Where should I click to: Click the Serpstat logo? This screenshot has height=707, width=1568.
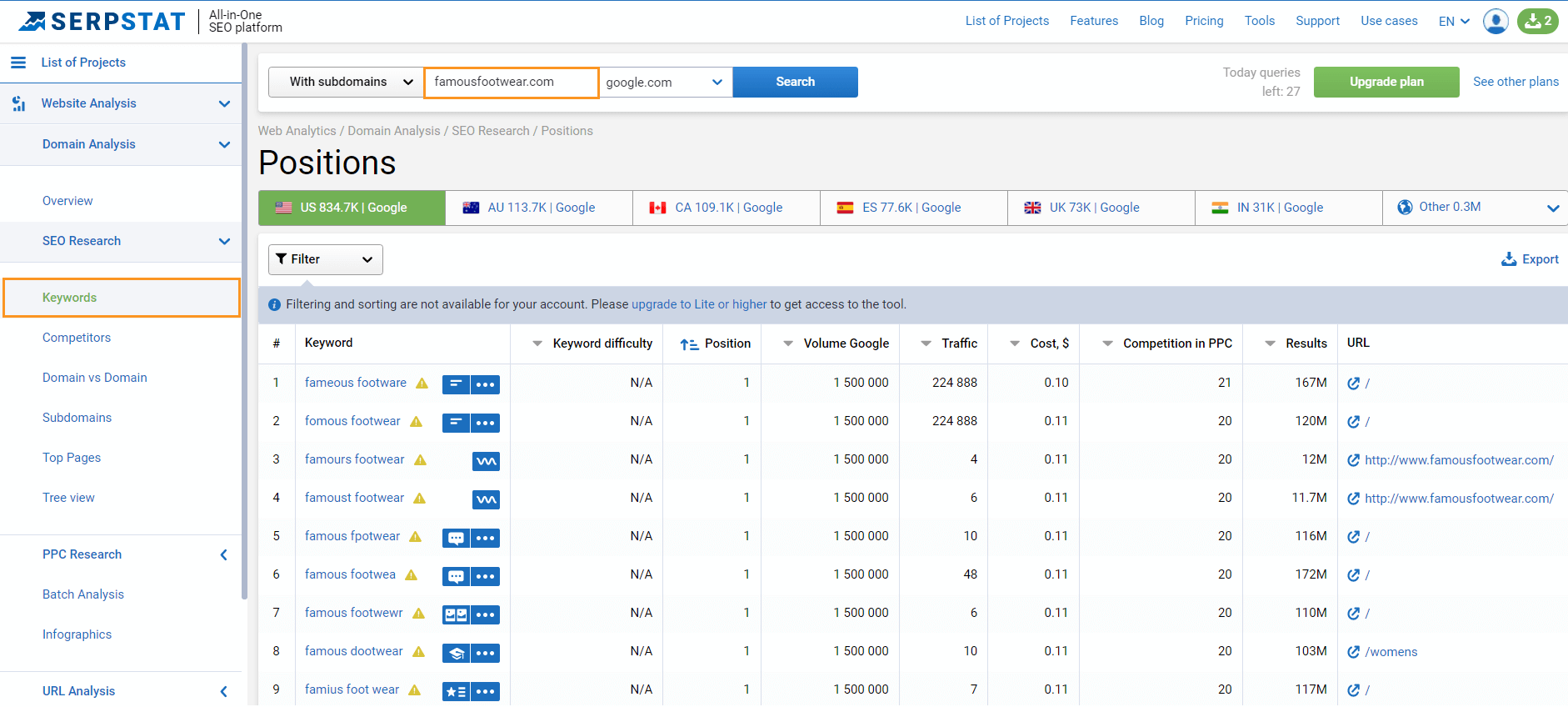[102, 21]
